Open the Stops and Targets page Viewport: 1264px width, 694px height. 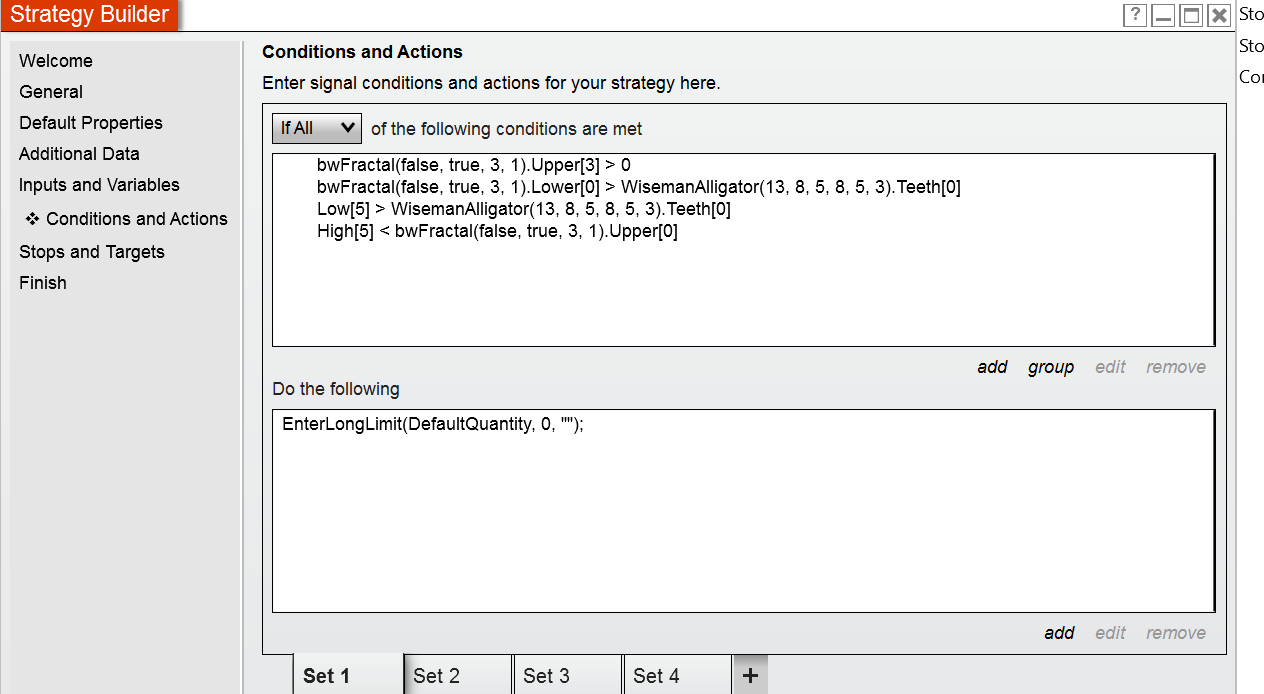pos(92,252)
